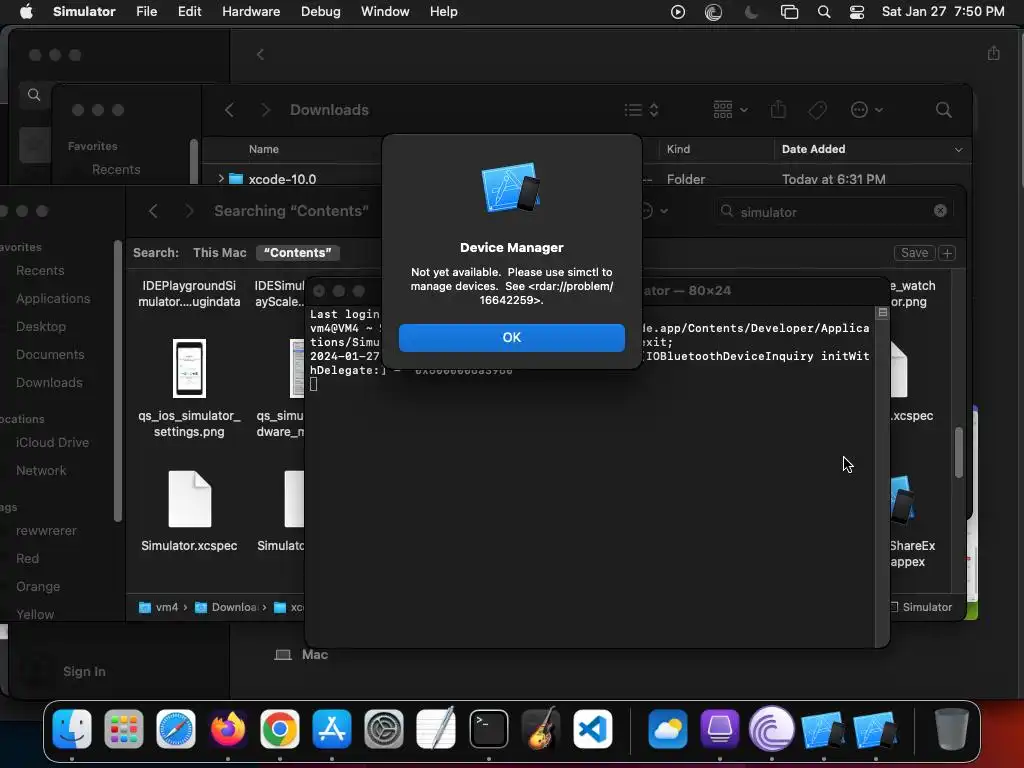Open the Apple menu
Image resolution: width=1024 pixels, height=768 pixels.
(26, 12)
